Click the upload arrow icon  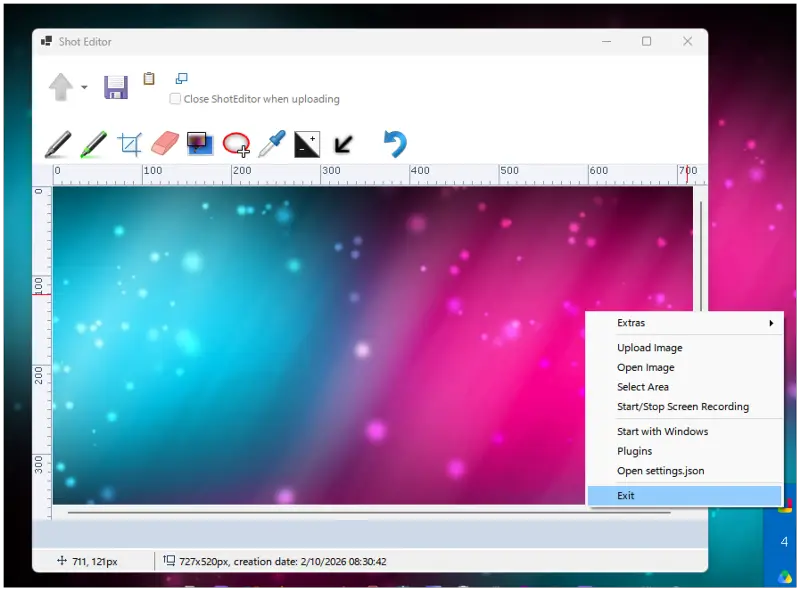point(61,87)
